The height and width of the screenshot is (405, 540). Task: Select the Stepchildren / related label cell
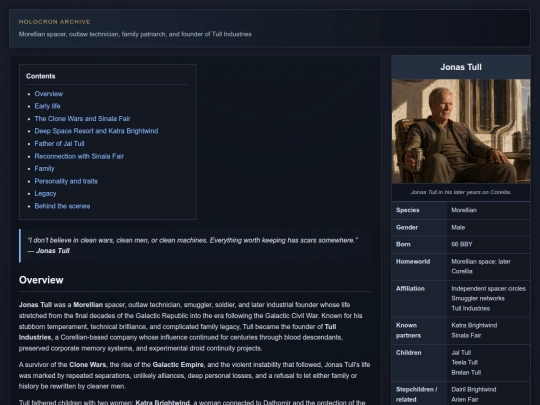tap(419, 394)
